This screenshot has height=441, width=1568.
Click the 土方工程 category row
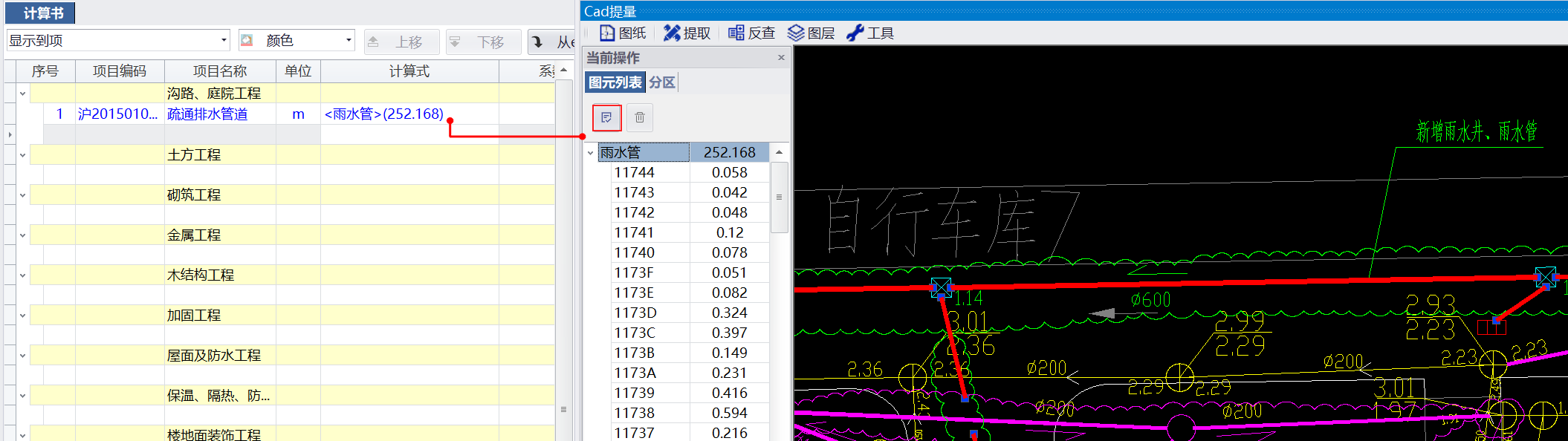coord(293,155)
